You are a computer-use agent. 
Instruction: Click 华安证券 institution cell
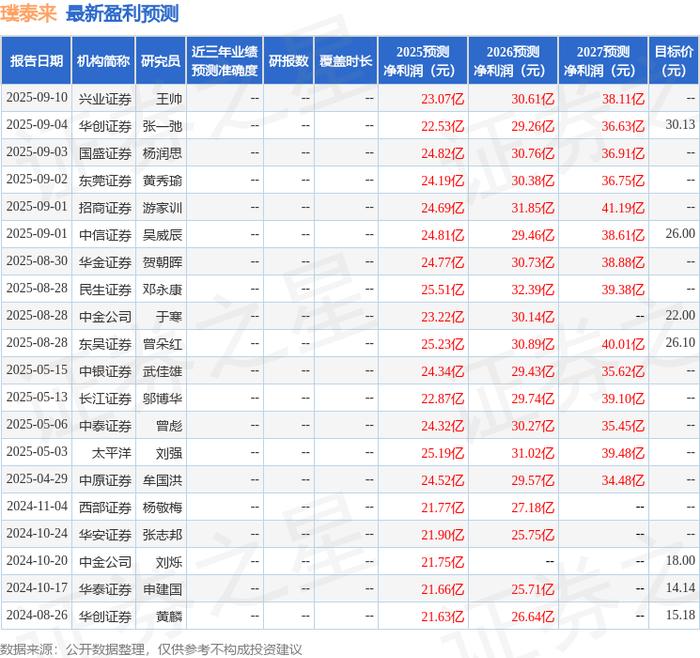(105, 534)
